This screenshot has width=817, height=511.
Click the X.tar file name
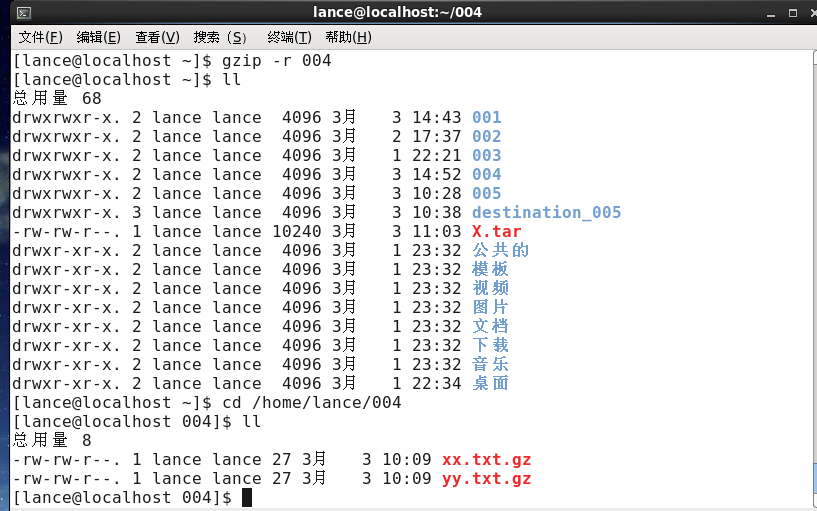pos(497,231)
